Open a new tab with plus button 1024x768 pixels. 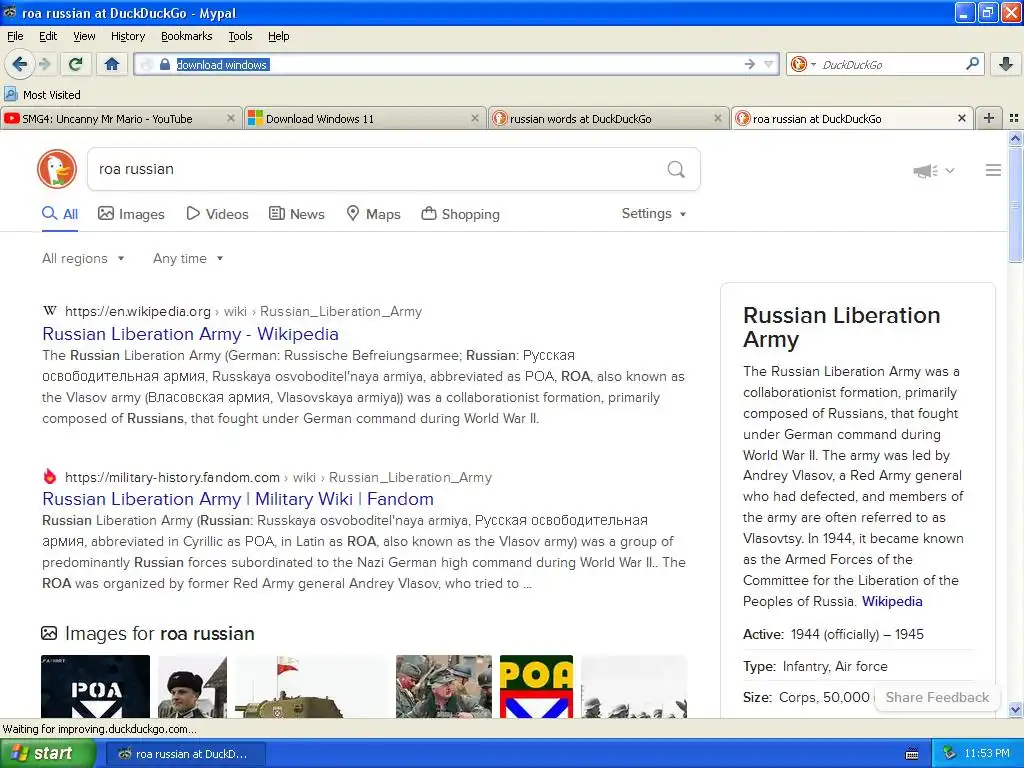989,118
